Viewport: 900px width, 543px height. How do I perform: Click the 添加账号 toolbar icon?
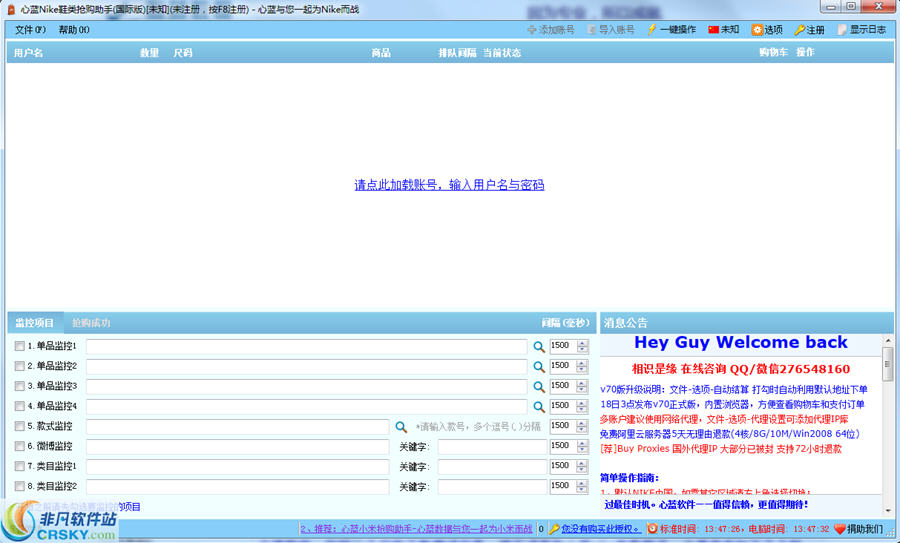[x=532, y=29]
